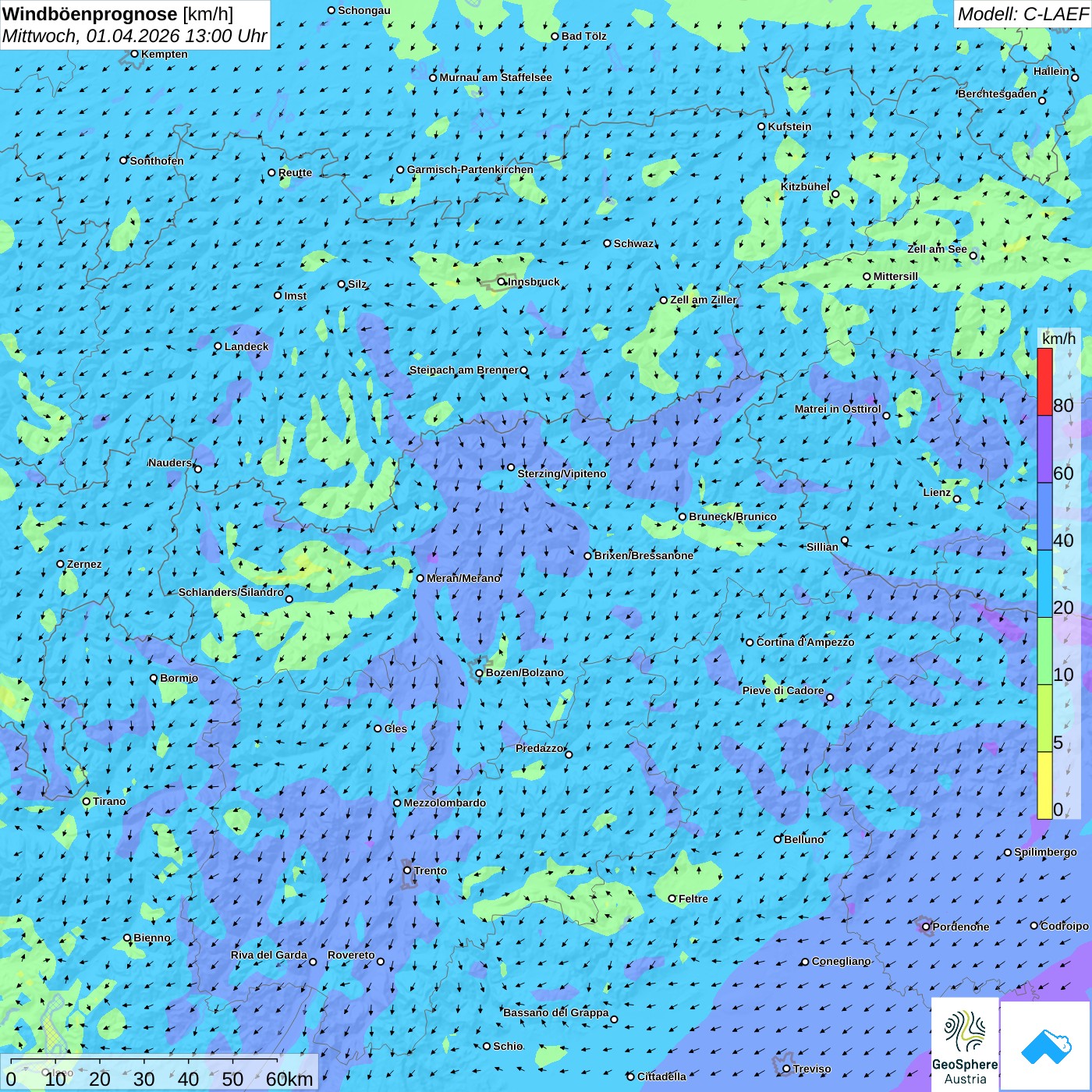This screenshot has width=1092, height=1092.
Task: Click the Matrei in Osttirol label
Action: point(837,409)
